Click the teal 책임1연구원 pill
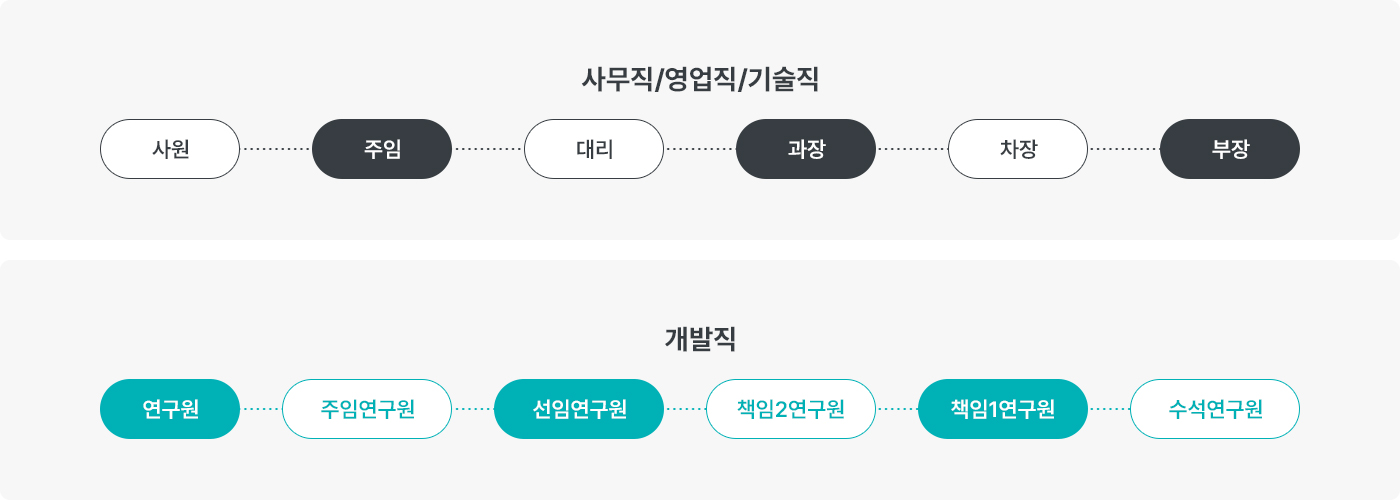The width and height of the screenshot is (1400, 500). 1003,409
